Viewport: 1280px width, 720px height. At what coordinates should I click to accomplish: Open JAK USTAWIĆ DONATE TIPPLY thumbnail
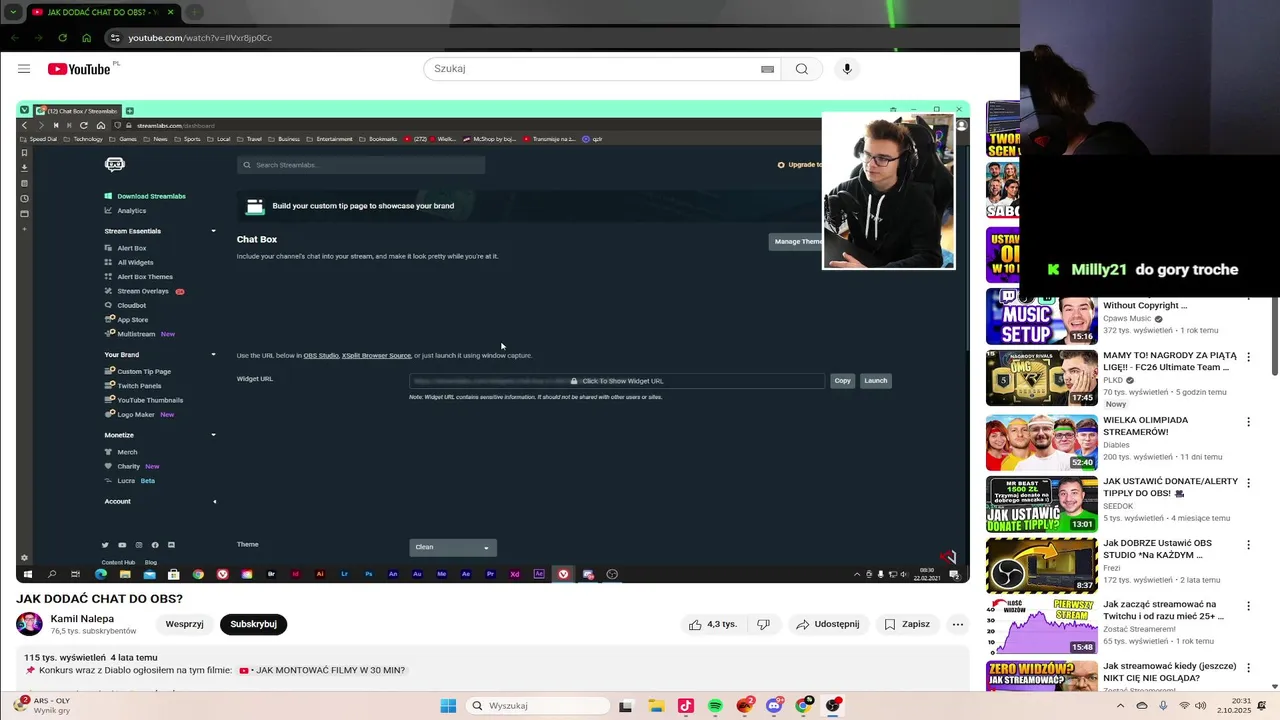click(1041, 503)
